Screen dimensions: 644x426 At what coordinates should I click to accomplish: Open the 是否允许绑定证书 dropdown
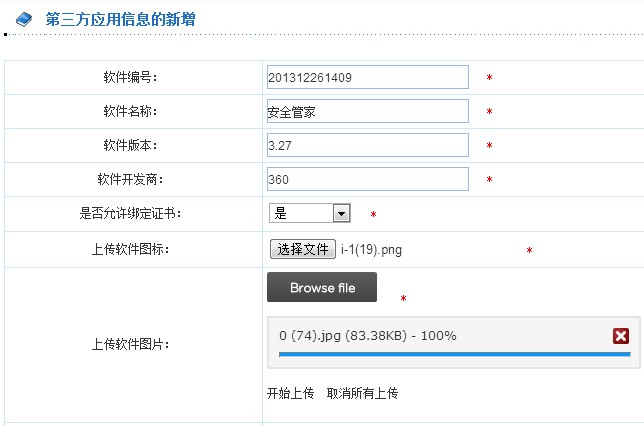point(310,213)
